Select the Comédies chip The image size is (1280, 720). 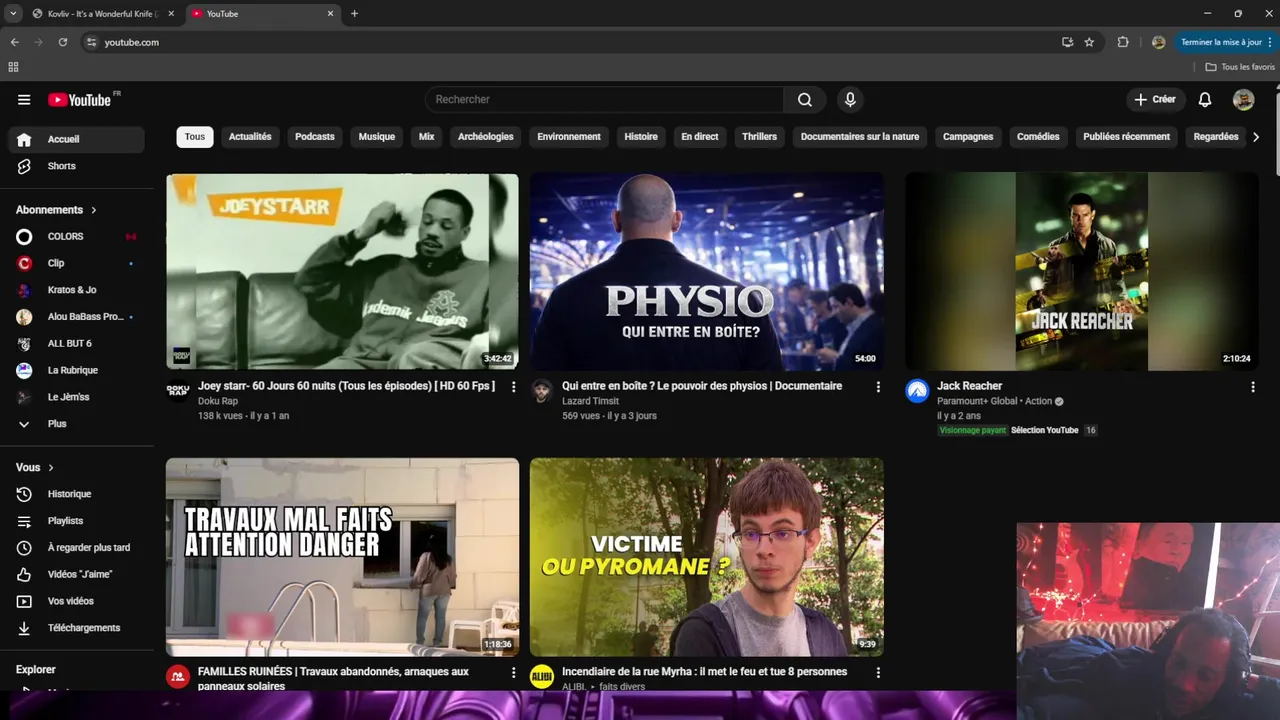1038,137
